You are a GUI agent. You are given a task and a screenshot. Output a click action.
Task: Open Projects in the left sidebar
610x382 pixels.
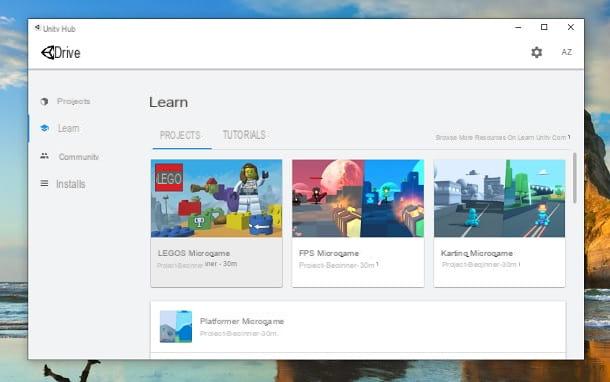click(x=74, y=101)
